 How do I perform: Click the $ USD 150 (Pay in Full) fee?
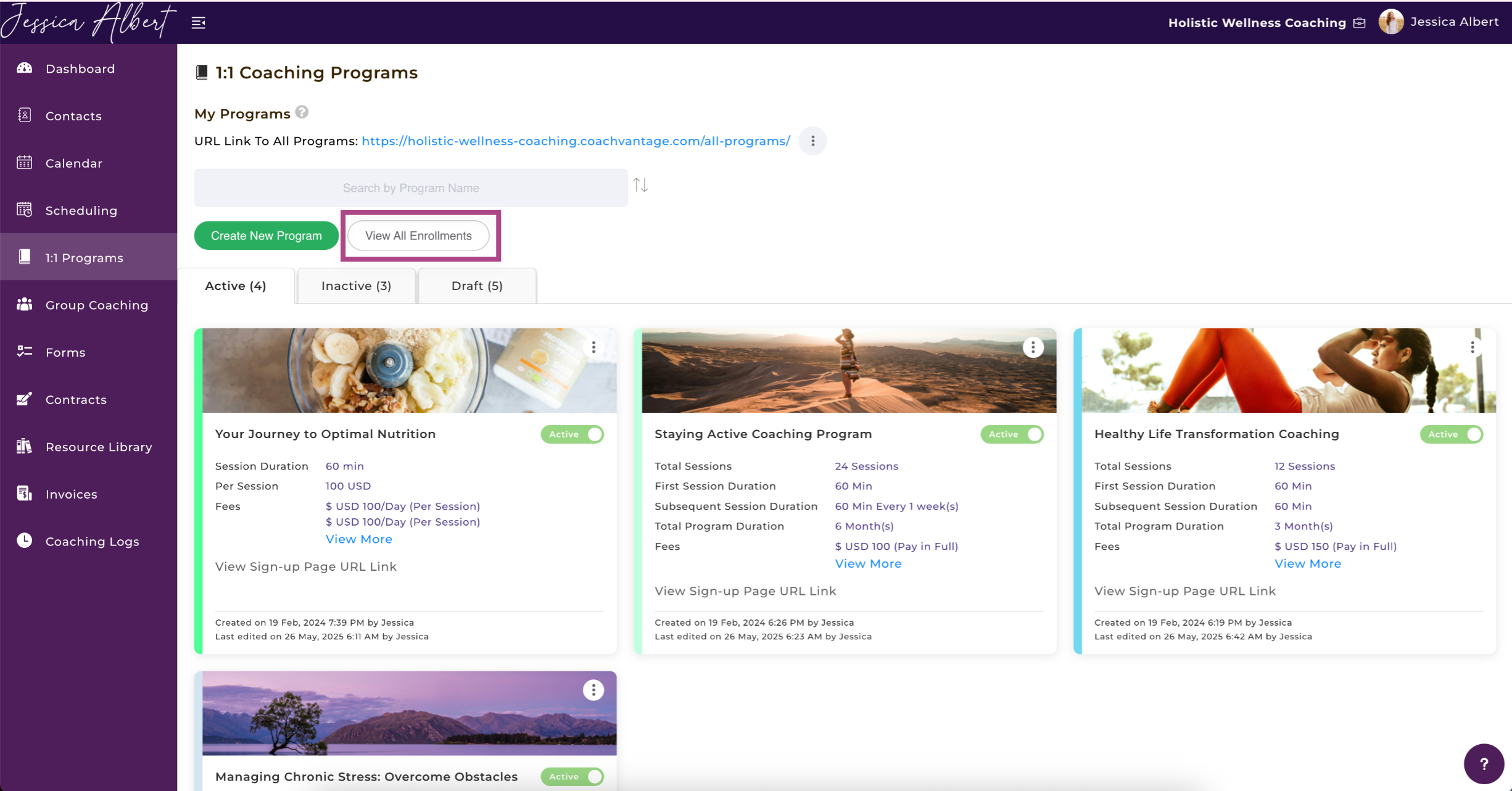pos(1336,547)
